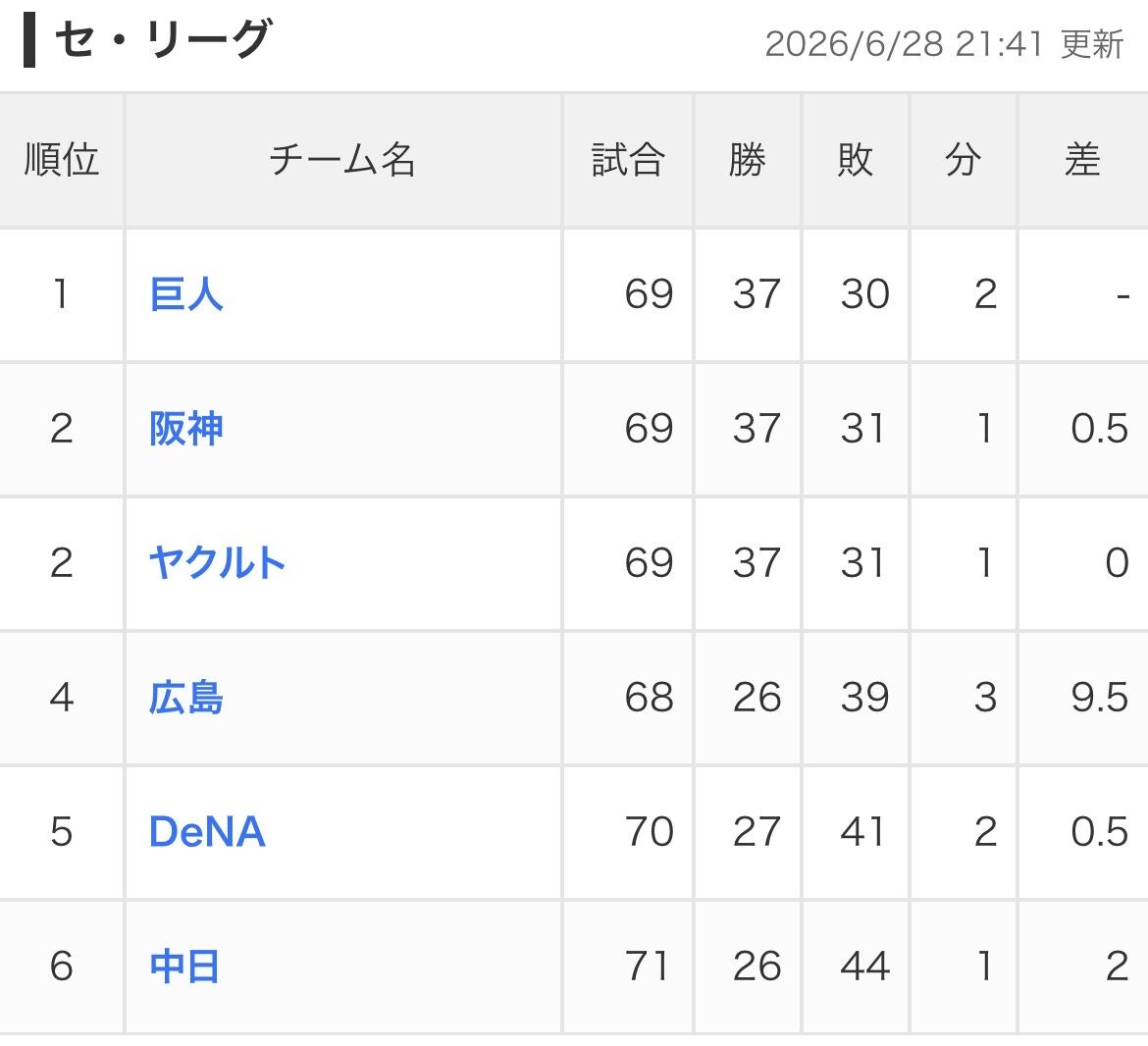Viewport: 1148px width, 1046px height.
Task: Click the 順位 column header
Action: [62, 160]
